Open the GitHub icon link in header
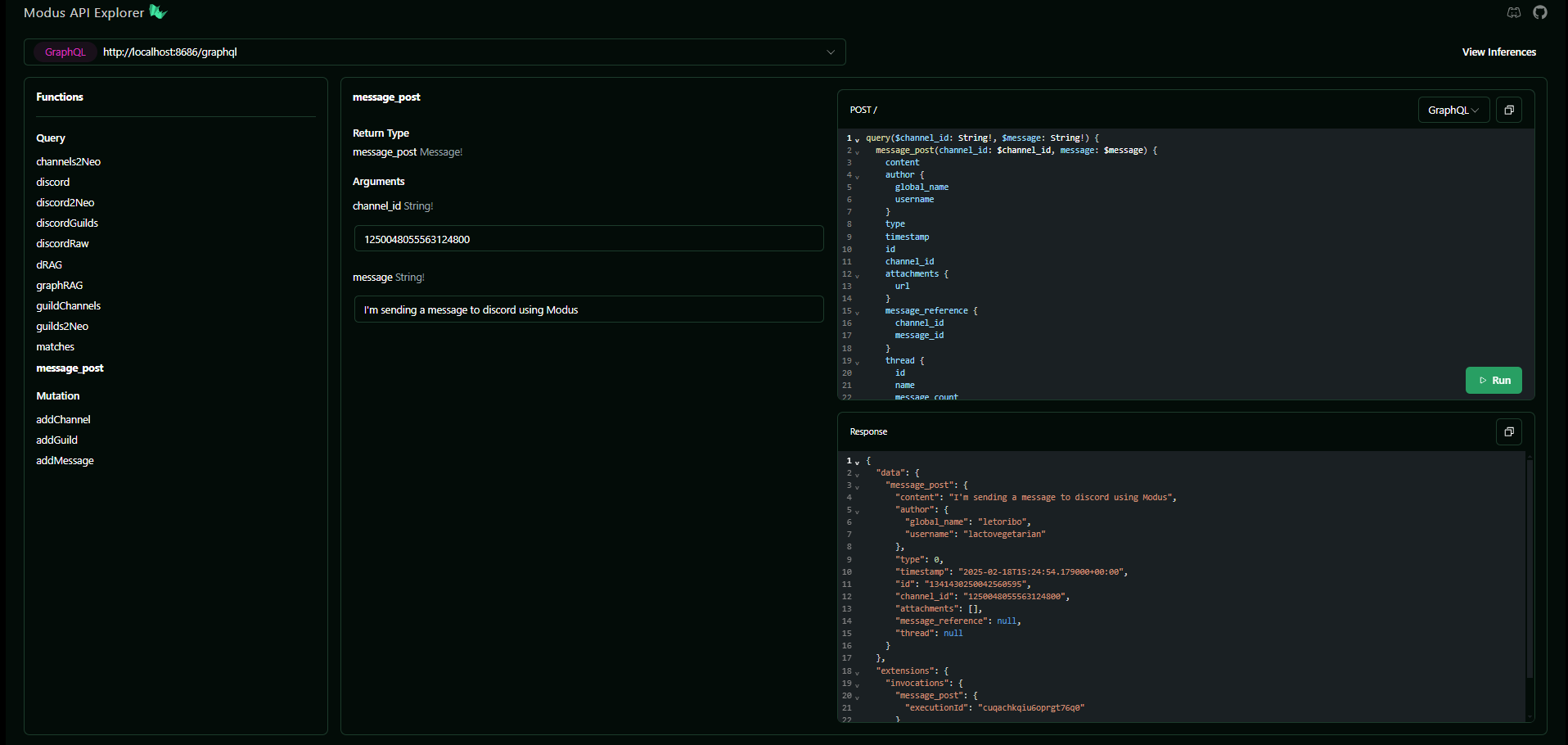Image resolution: width=1568 pixels, height=745 pixels. (x=1540, y=12)
